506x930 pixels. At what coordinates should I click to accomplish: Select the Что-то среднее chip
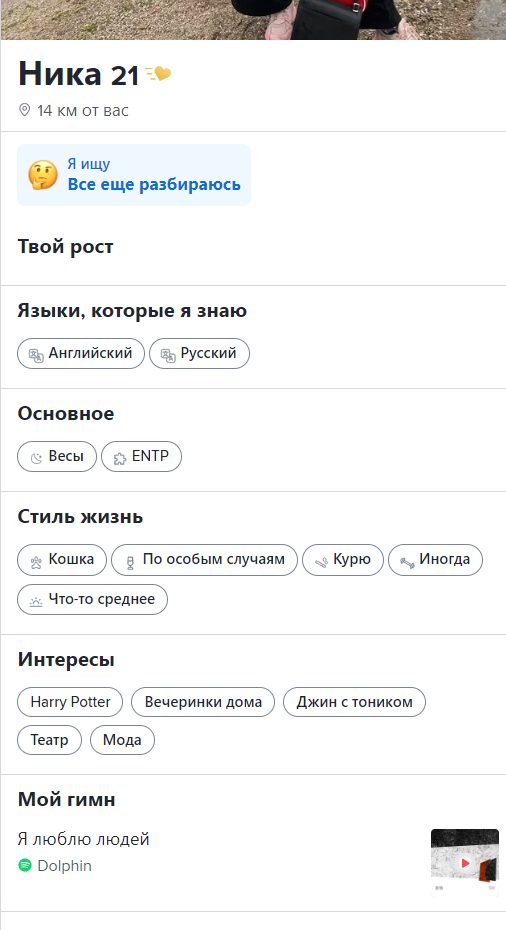pos(93,600)
